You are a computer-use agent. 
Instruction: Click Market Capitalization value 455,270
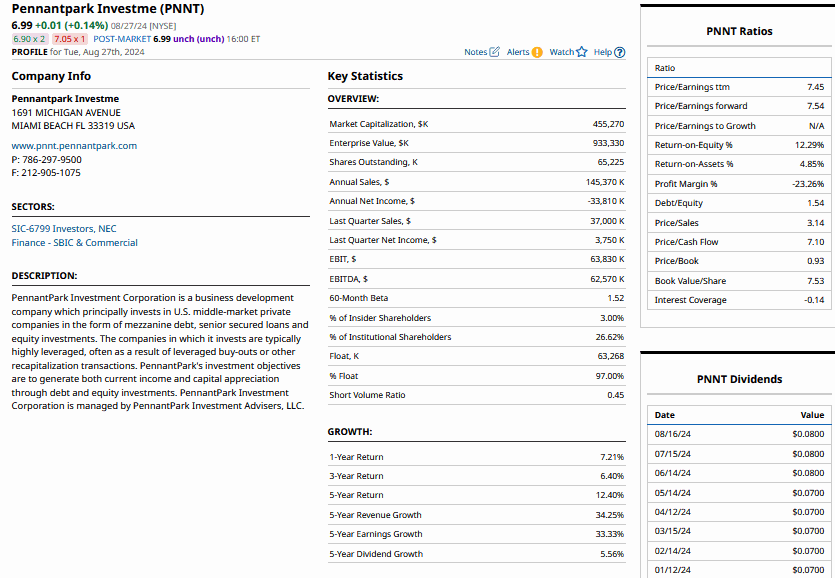(x=608, y=124)
